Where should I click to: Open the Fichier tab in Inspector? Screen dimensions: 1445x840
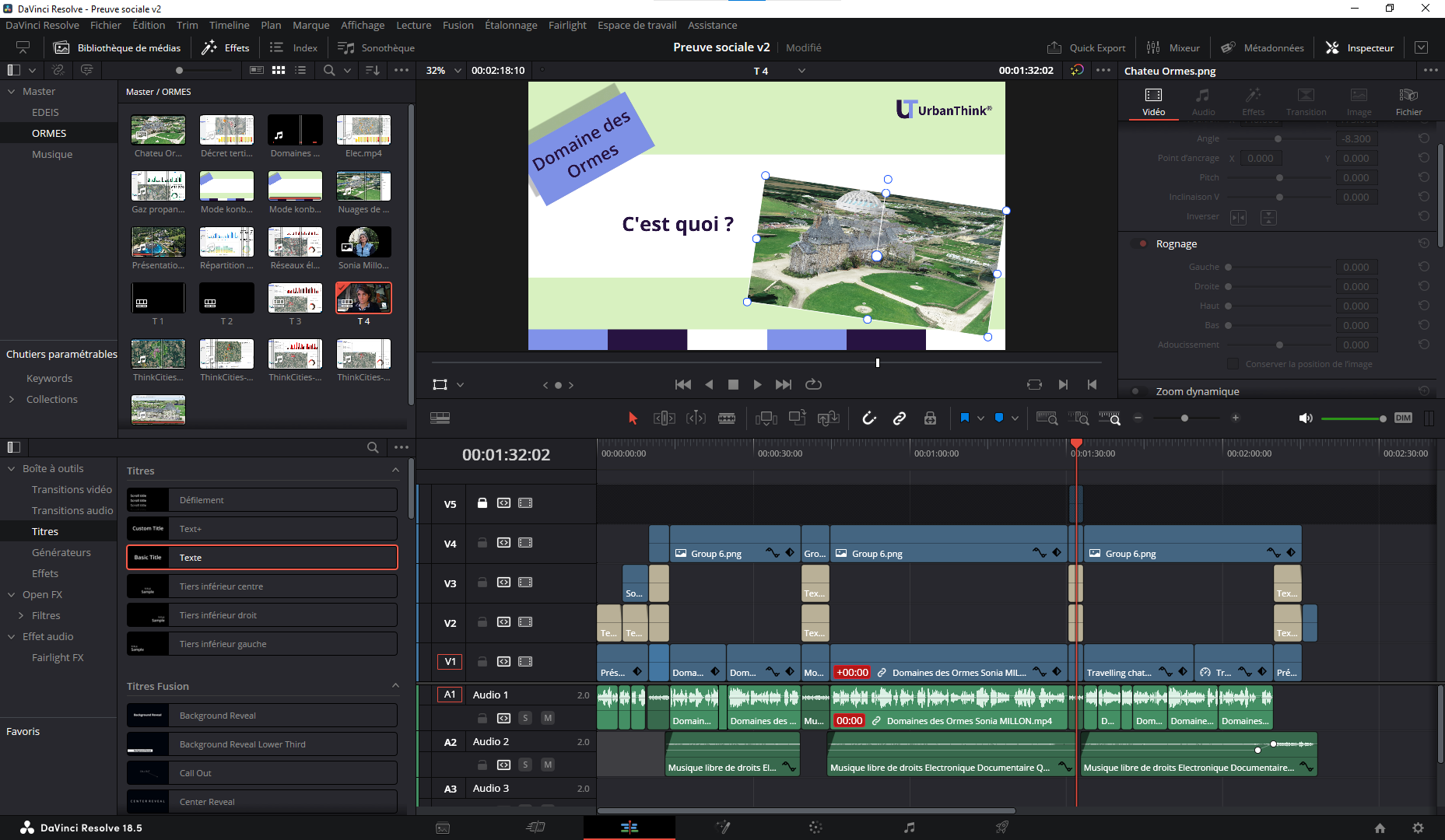pyautogui.click(x=1408, y=101)
